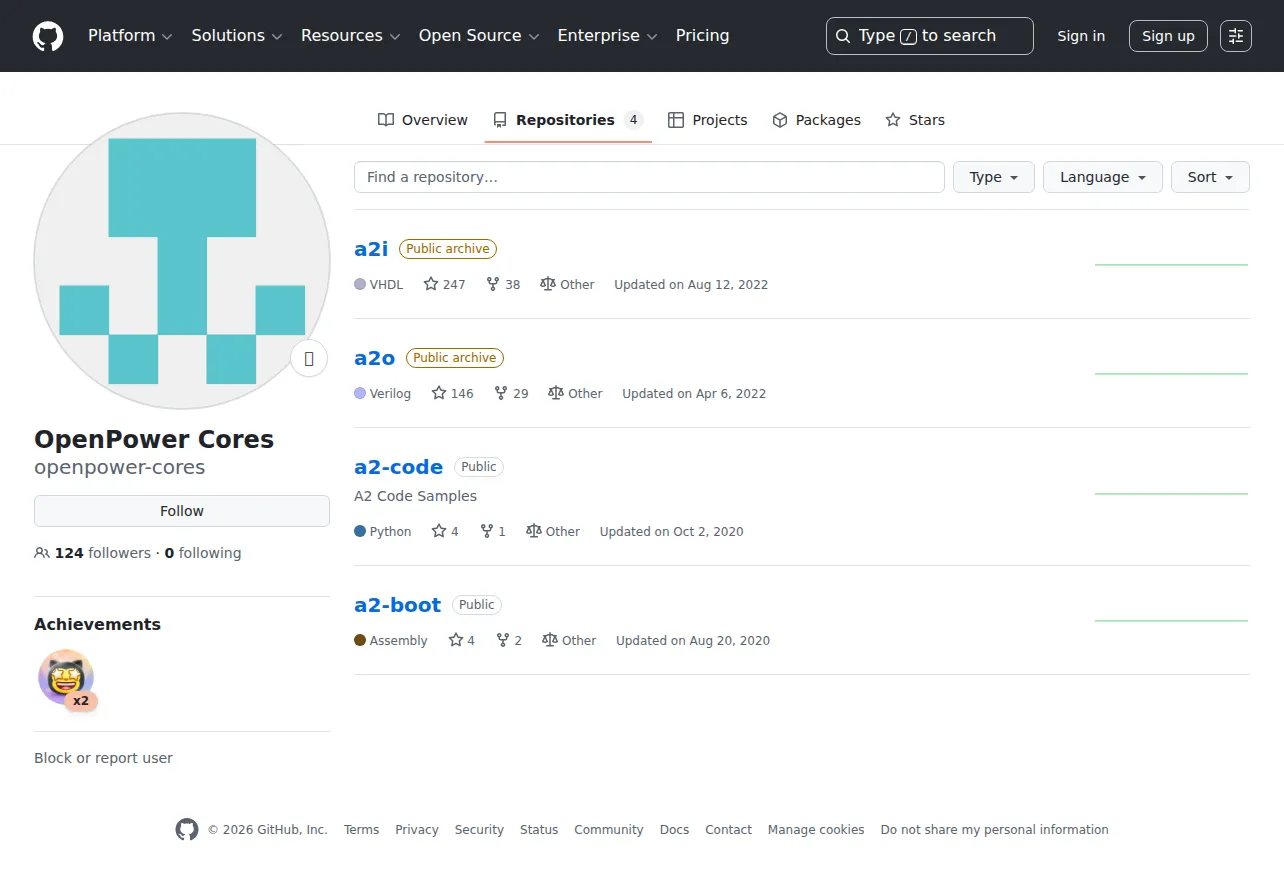The image size is (1284, 883).
Task: Click the fork count for a2o
Action: tap(511, 394)
